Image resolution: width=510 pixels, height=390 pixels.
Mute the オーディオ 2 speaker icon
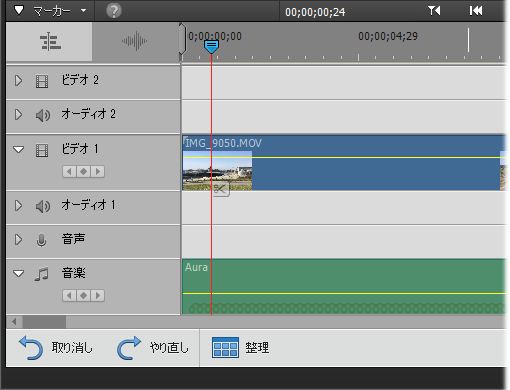tap(43, 115)
